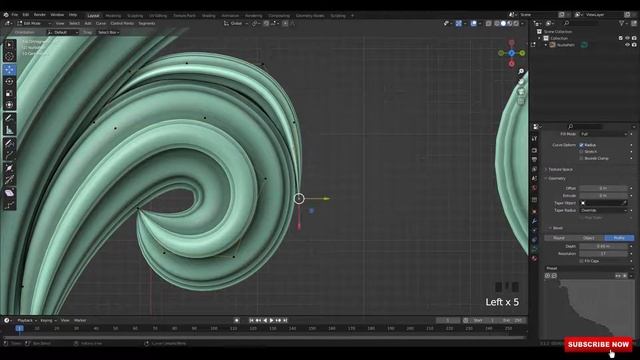Activate the Move tool

click(9, 69)
